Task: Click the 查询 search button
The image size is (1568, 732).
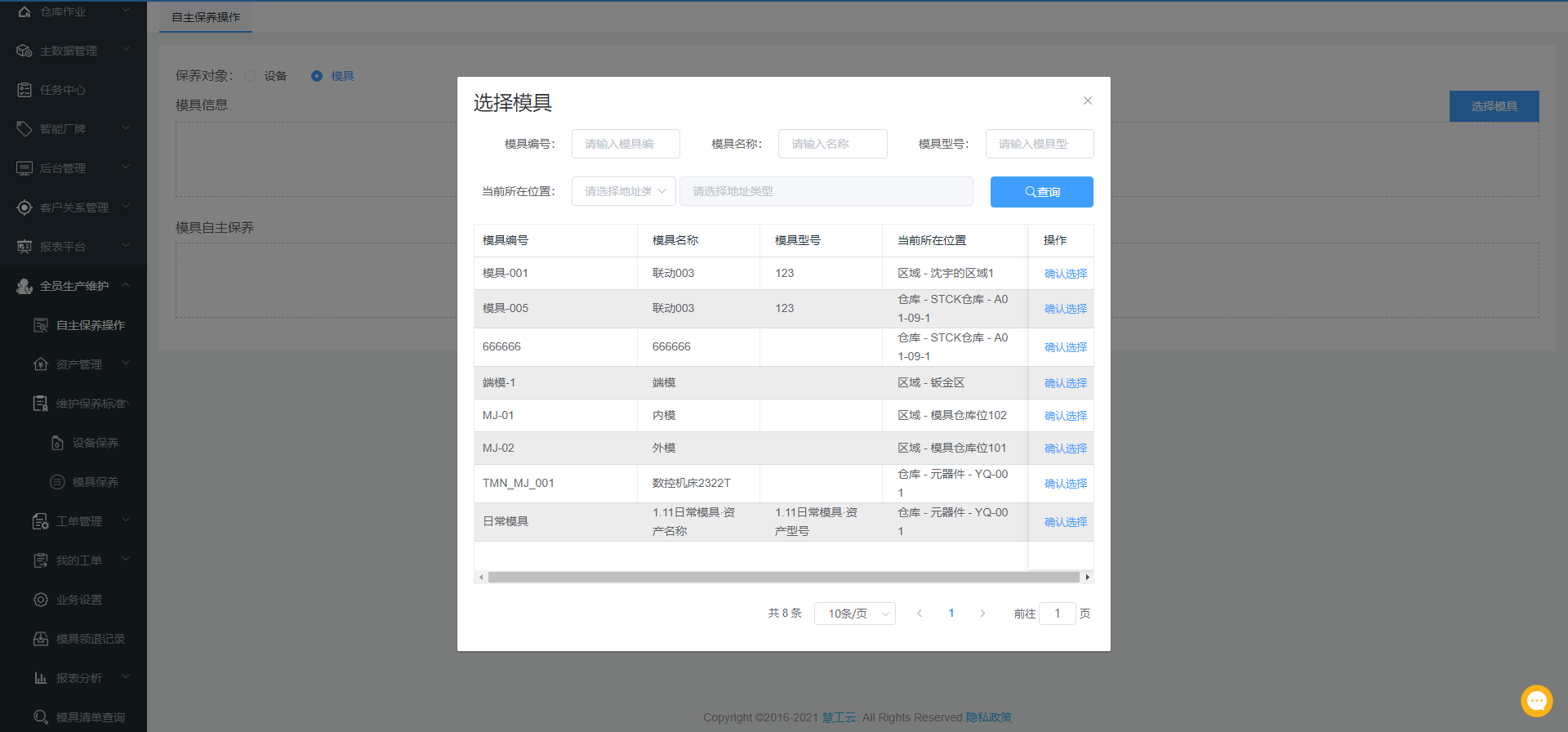Action: [1041, 192]
